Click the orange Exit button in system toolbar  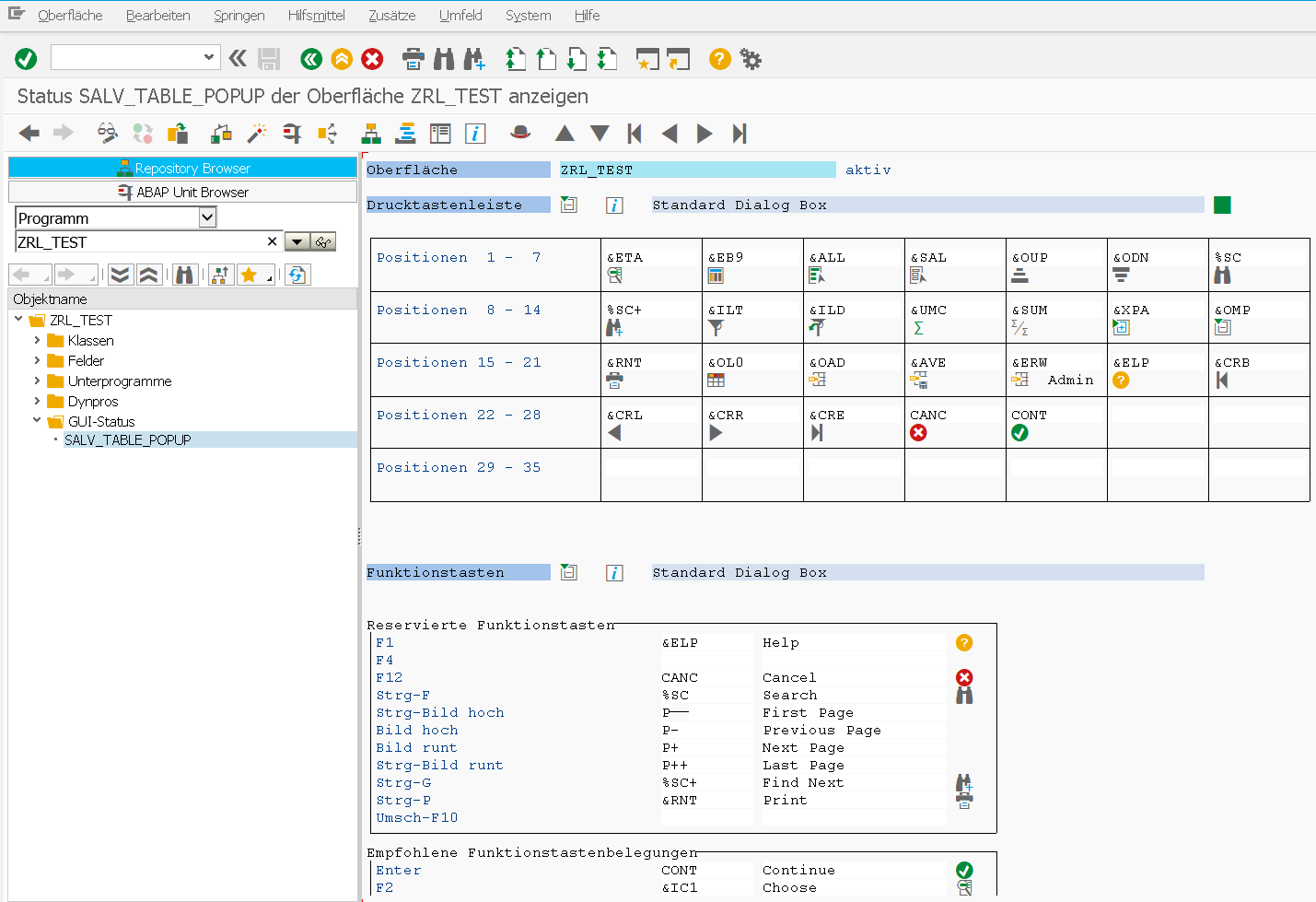[x=342, y=59]
